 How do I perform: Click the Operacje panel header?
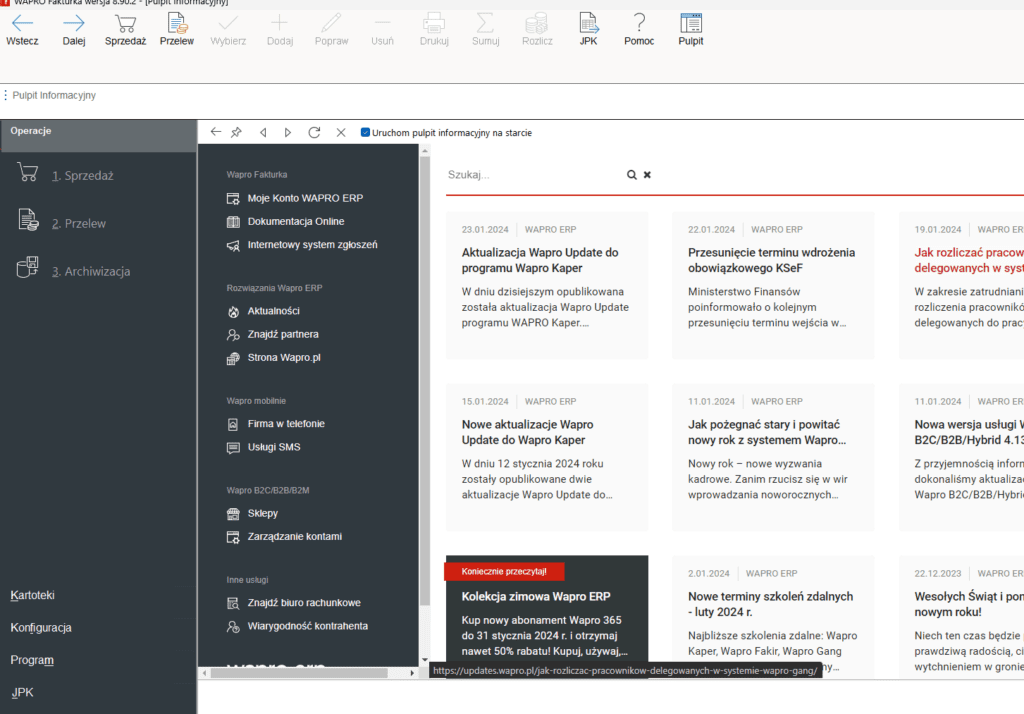pos(98,135)
